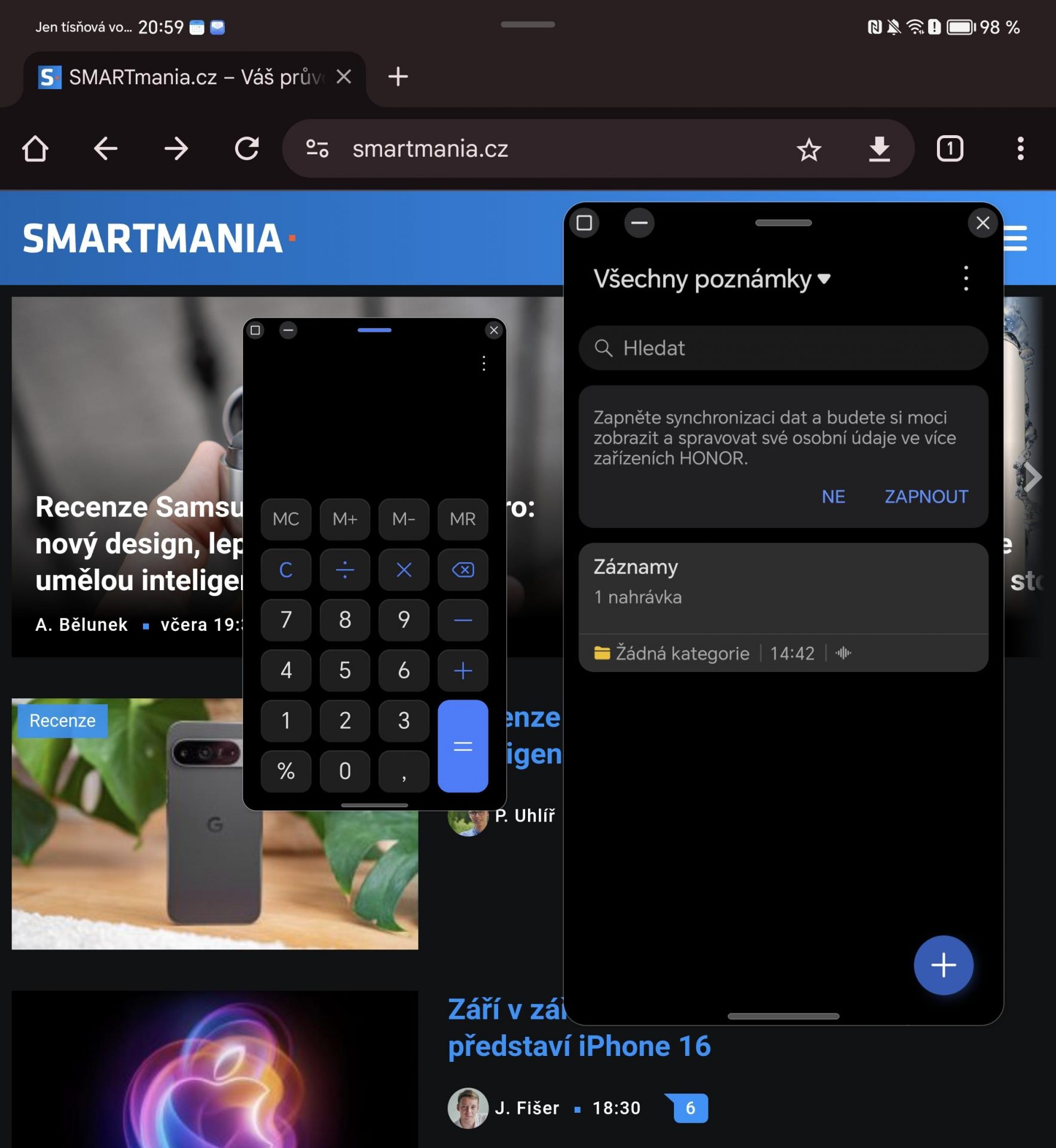
Task: Click the Hledat search field
Action: click(x=783, y=348)
